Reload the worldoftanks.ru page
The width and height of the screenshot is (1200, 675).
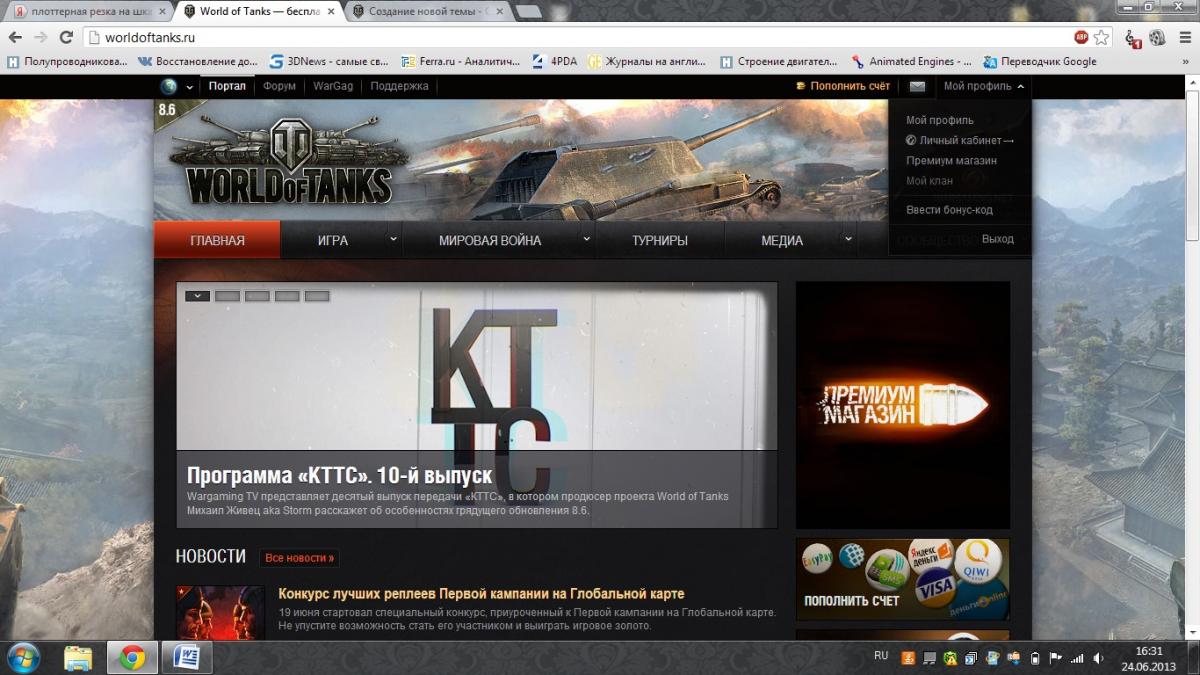(x=66, y=37)
